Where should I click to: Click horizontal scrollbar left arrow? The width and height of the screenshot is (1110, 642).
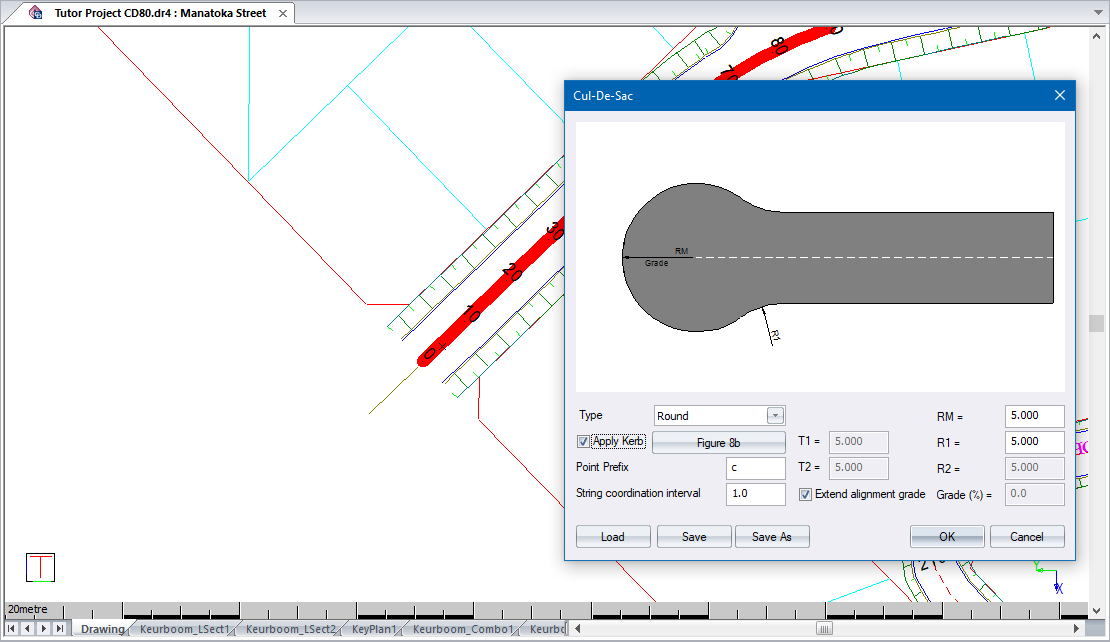pyautogui.click(x=577, y=629)
